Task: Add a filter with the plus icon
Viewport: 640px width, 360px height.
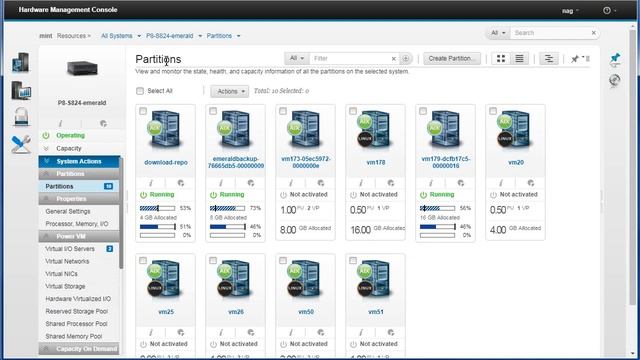Action: click(x=405, y=58)
